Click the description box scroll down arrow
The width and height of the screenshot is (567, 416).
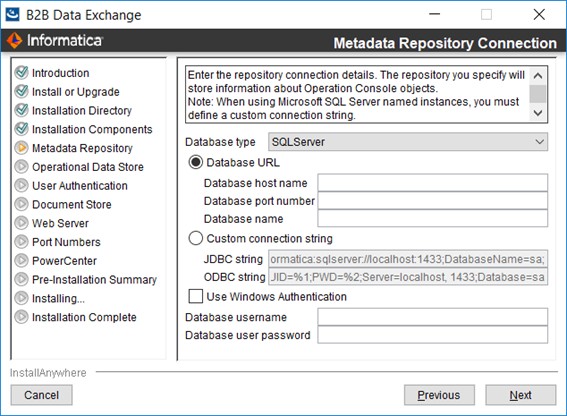[538, 113]
